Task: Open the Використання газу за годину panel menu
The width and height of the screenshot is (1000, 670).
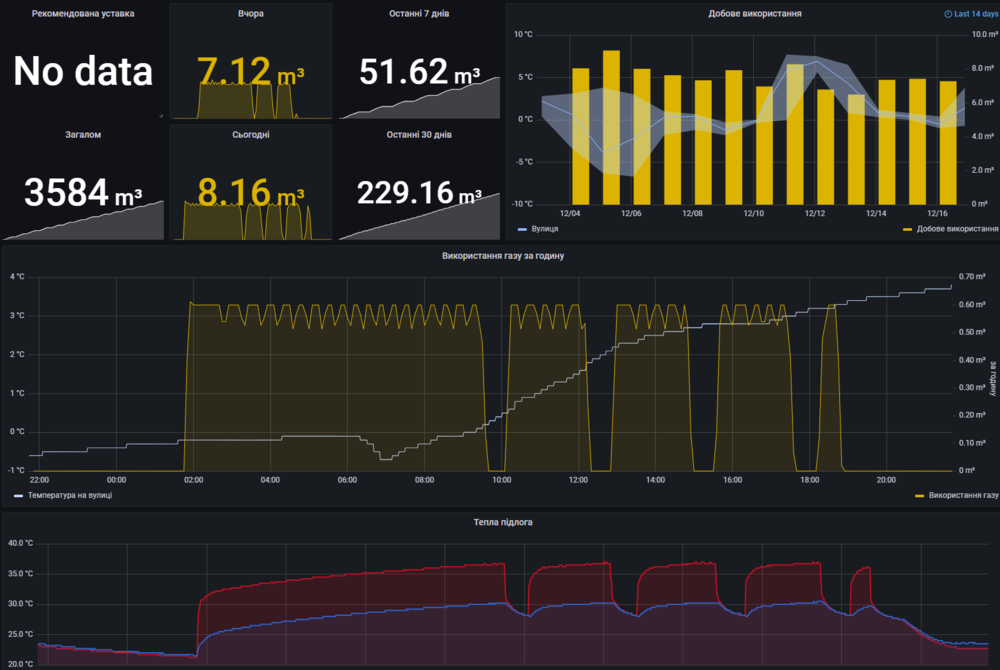Action: 503,256
